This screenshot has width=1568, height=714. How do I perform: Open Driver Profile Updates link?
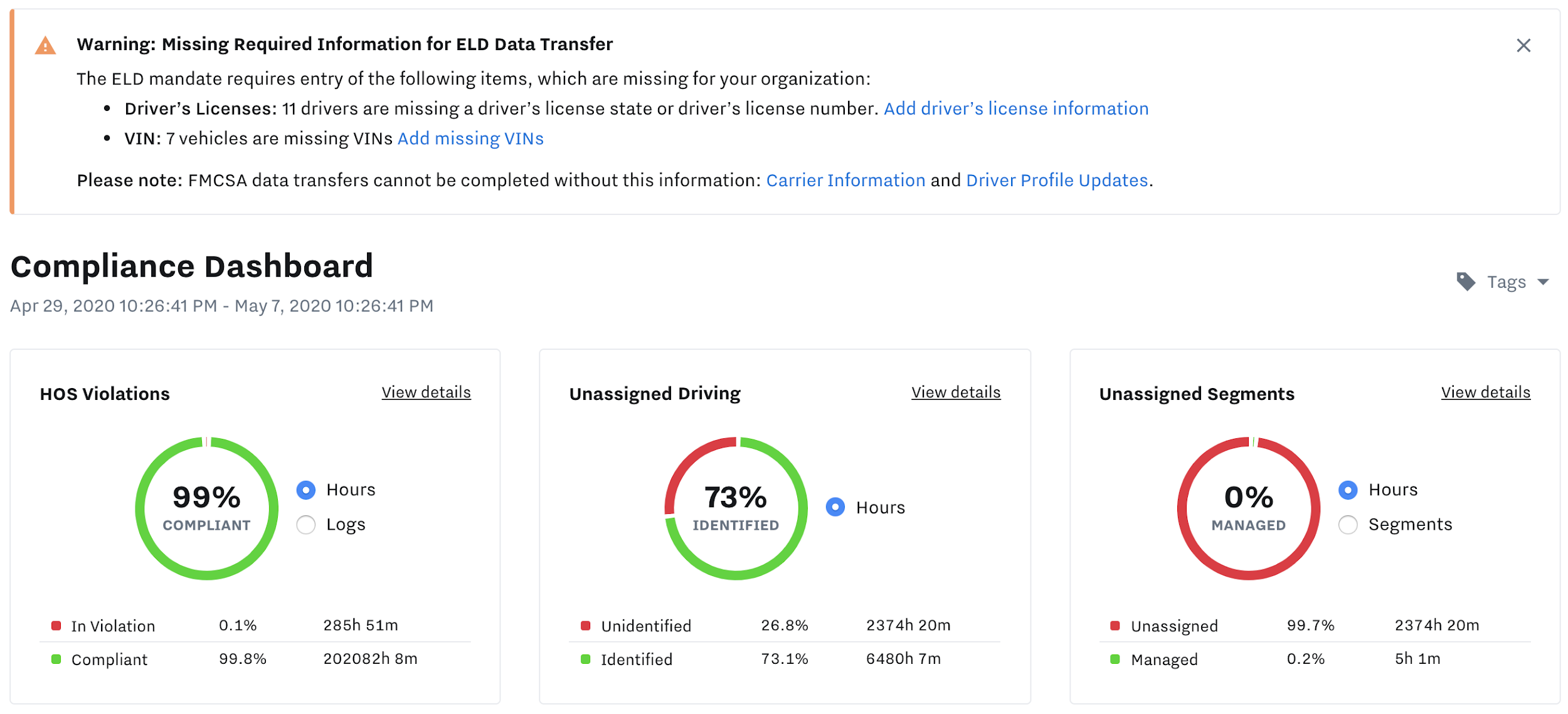click(1057, 180)
